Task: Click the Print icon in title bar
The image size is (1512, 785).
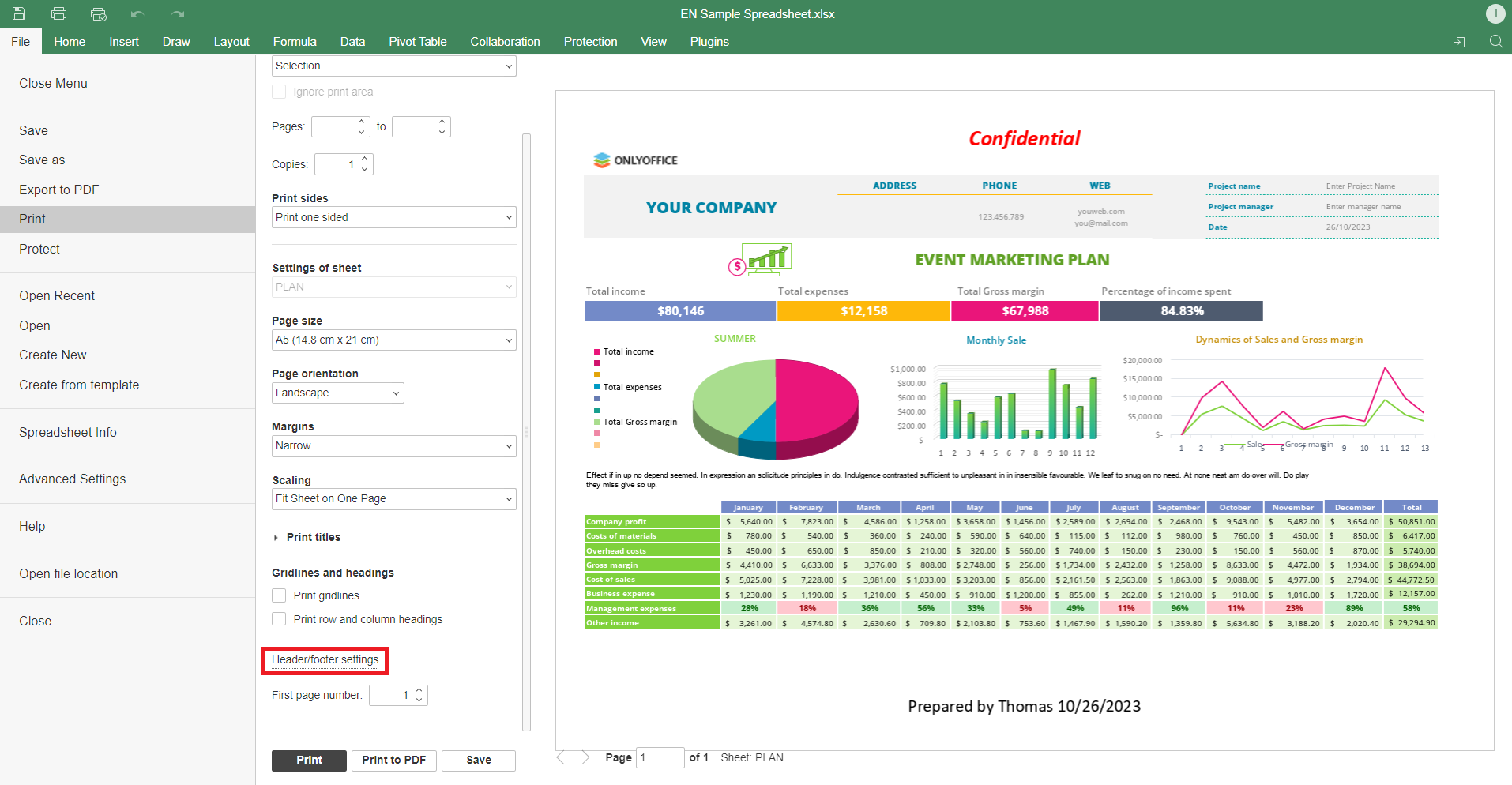Action: click(58, 13)
